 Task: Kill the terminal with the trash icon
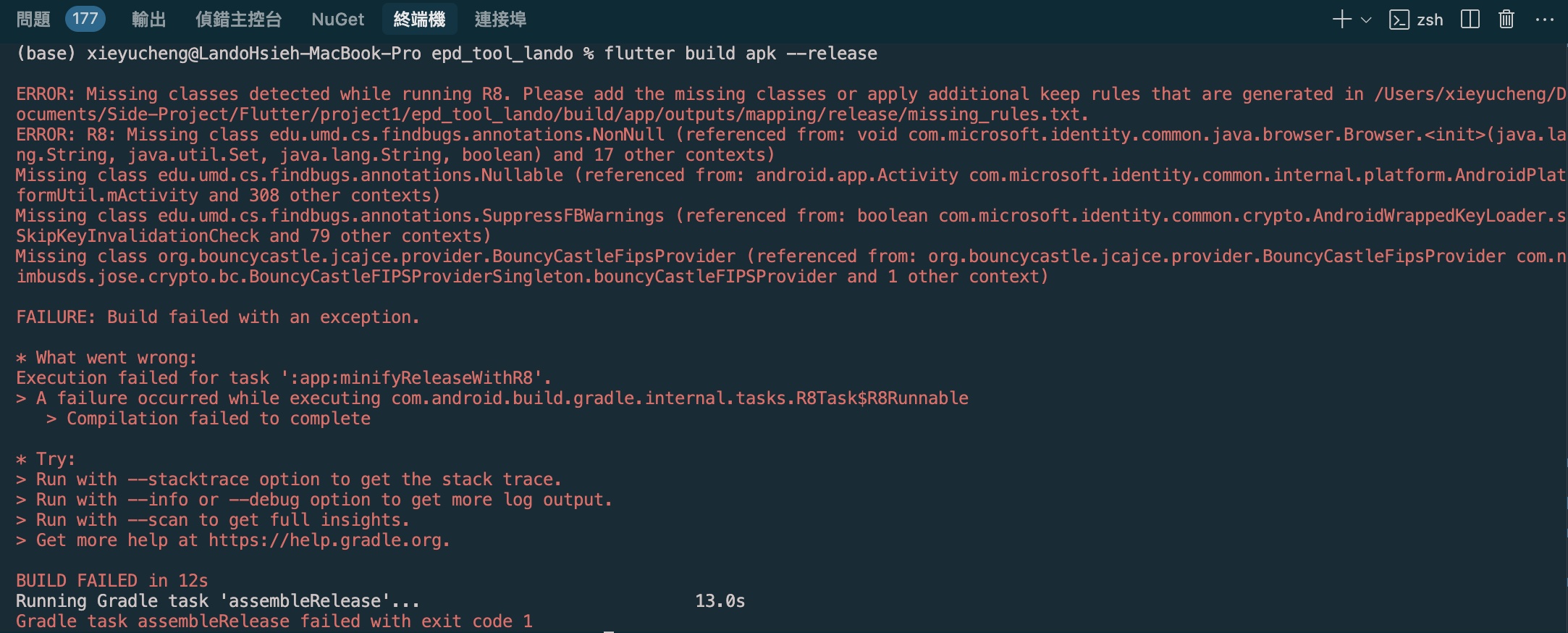click(x=1506, y=20)
